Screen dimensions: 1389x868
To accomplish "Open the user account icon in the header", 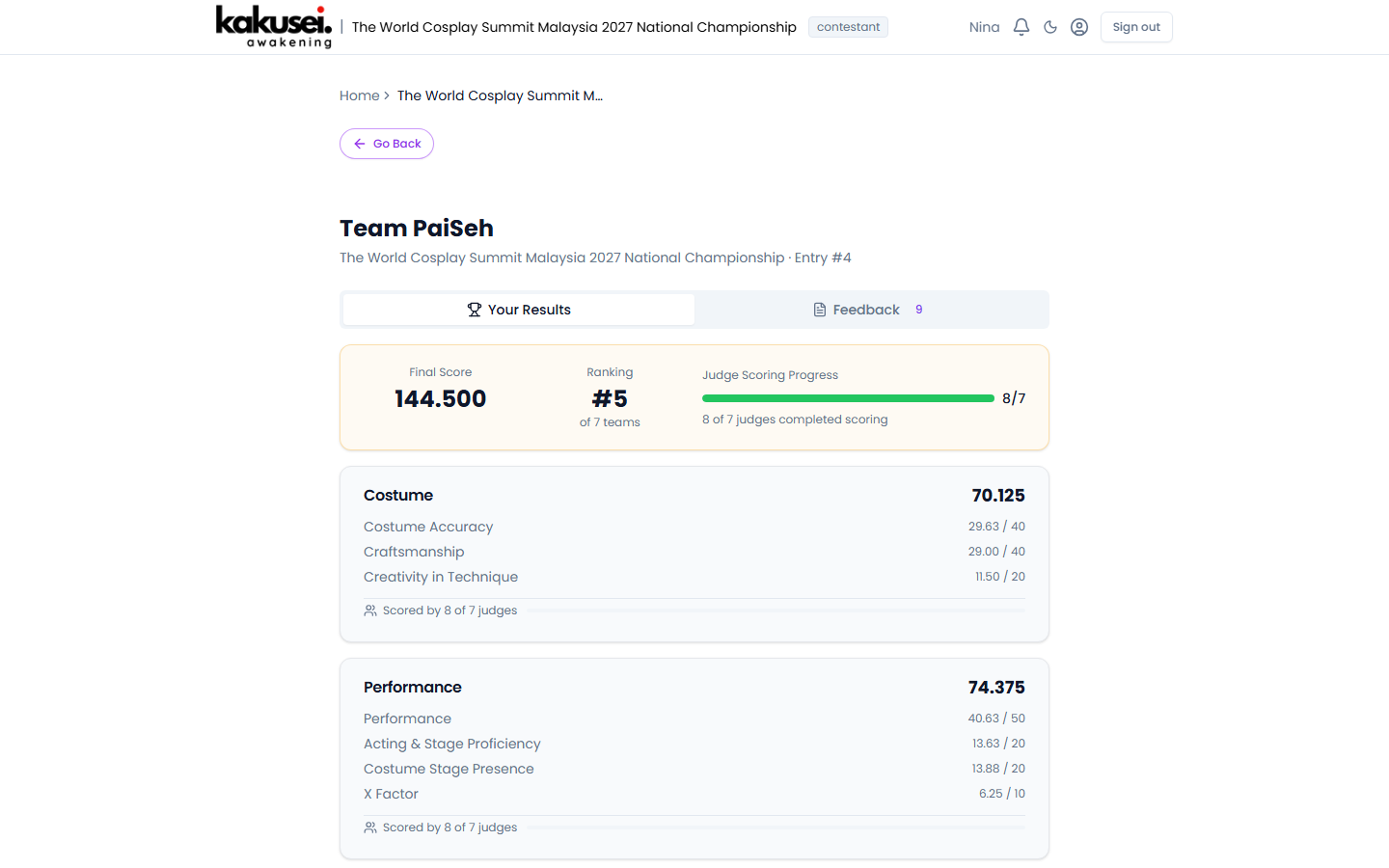I will coord(1078,27).
